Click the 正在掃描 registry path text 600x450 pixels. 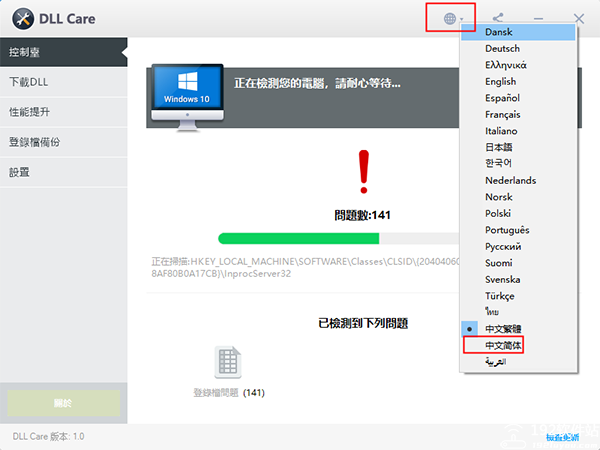305,267
